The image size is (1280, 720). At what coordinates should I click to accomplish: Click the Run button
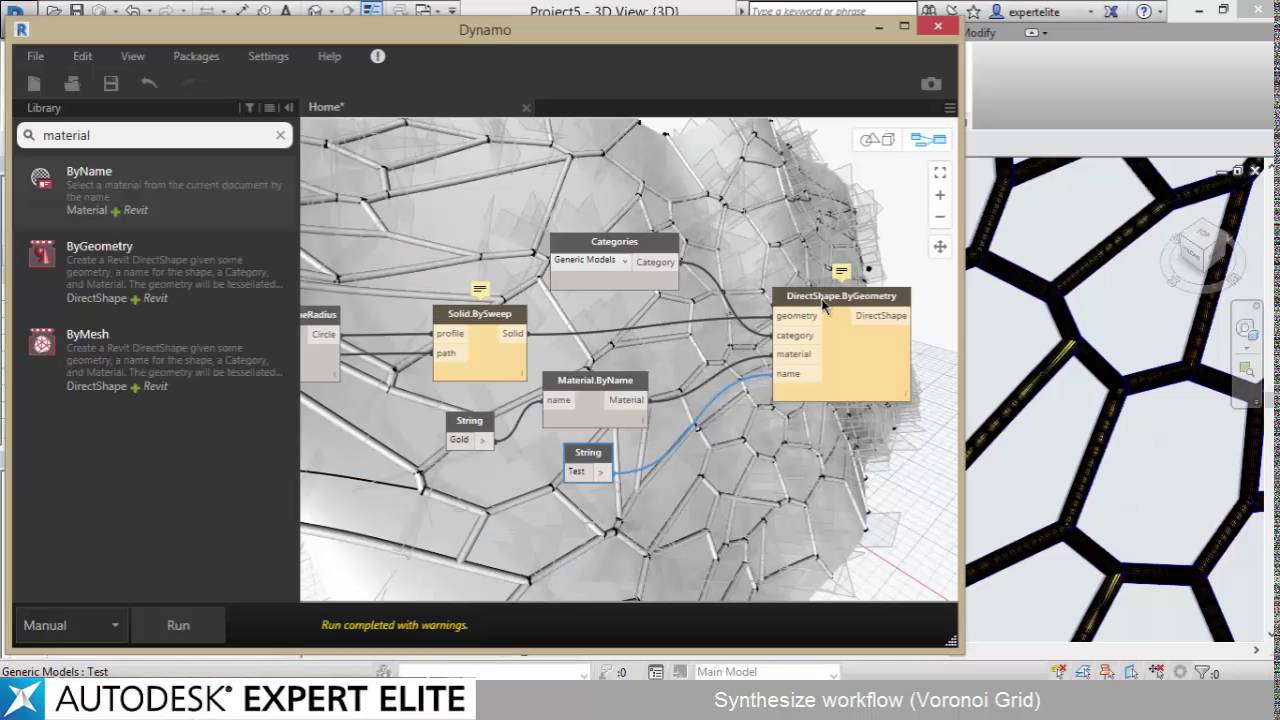[178, 625]
